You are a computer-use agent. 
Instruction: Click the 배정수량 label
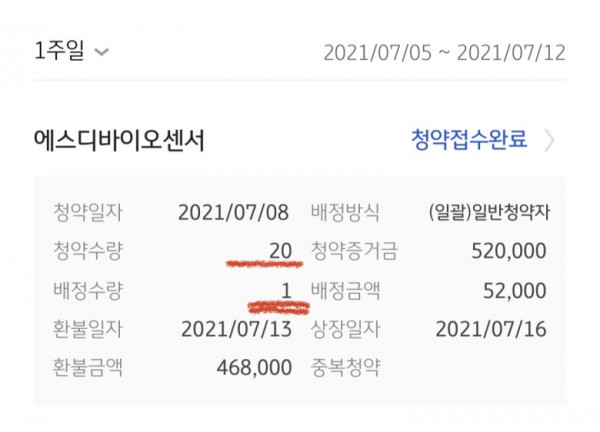coord(88,291)
